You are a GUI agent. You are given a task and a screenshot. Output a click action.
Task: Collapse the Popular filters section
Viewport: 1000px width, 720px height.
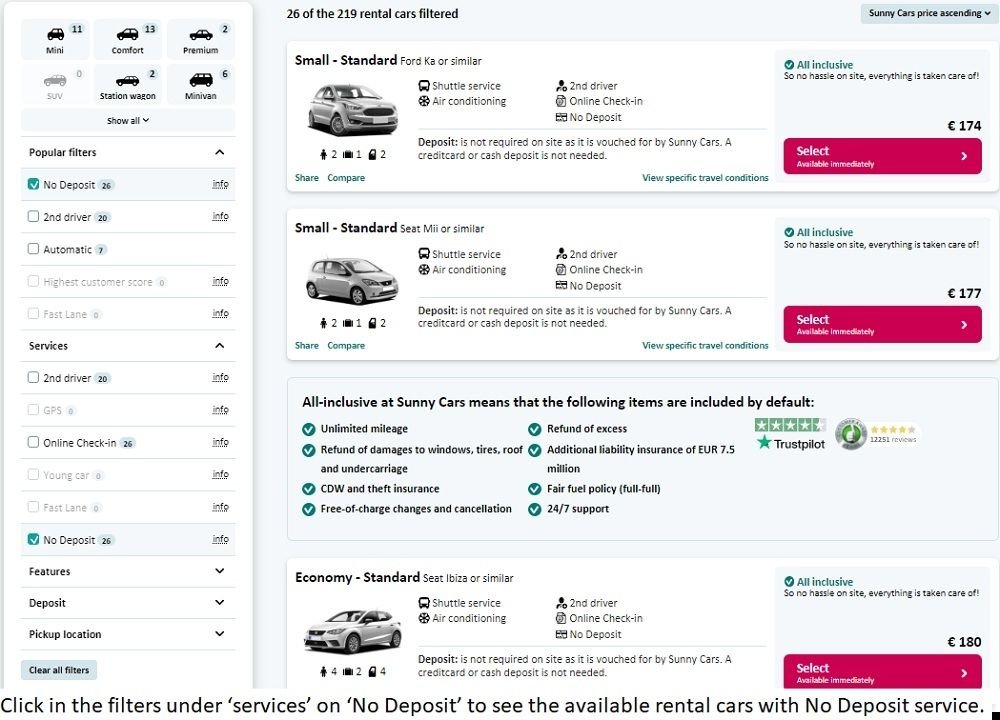pyautogui.click(x=220, y=153)
